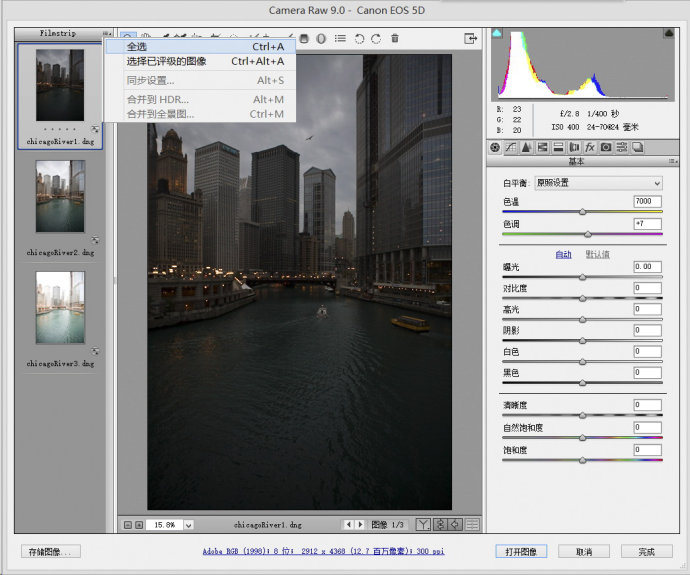
Task: Rotate image 90° clockwise
Action: pos(376,39)
